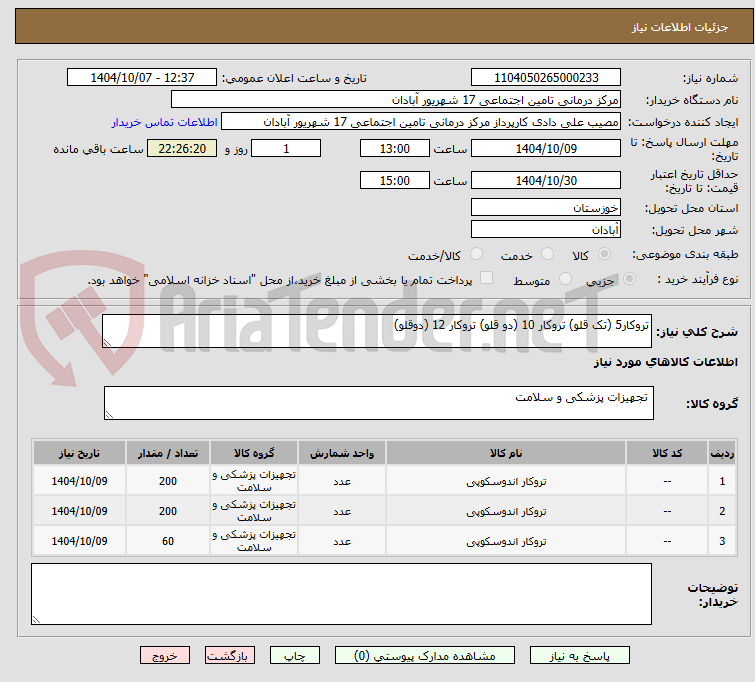755x682 pixels.
Task: Select the متوسط purchase type radio
Action: (x=565, y=278)
